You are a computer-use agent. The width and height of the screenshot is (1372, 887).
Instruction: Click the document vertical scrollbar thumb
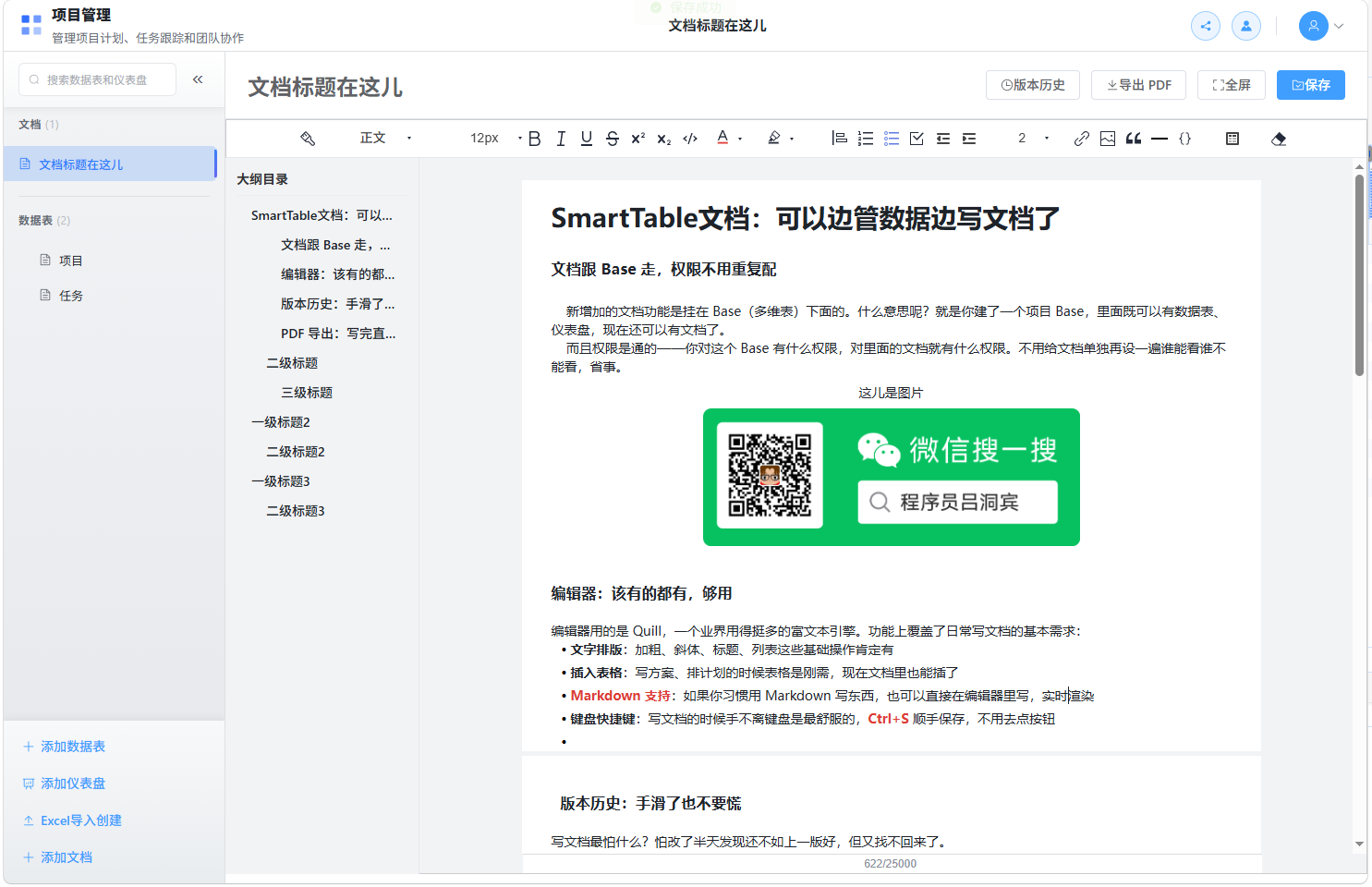coord(1359,275)
